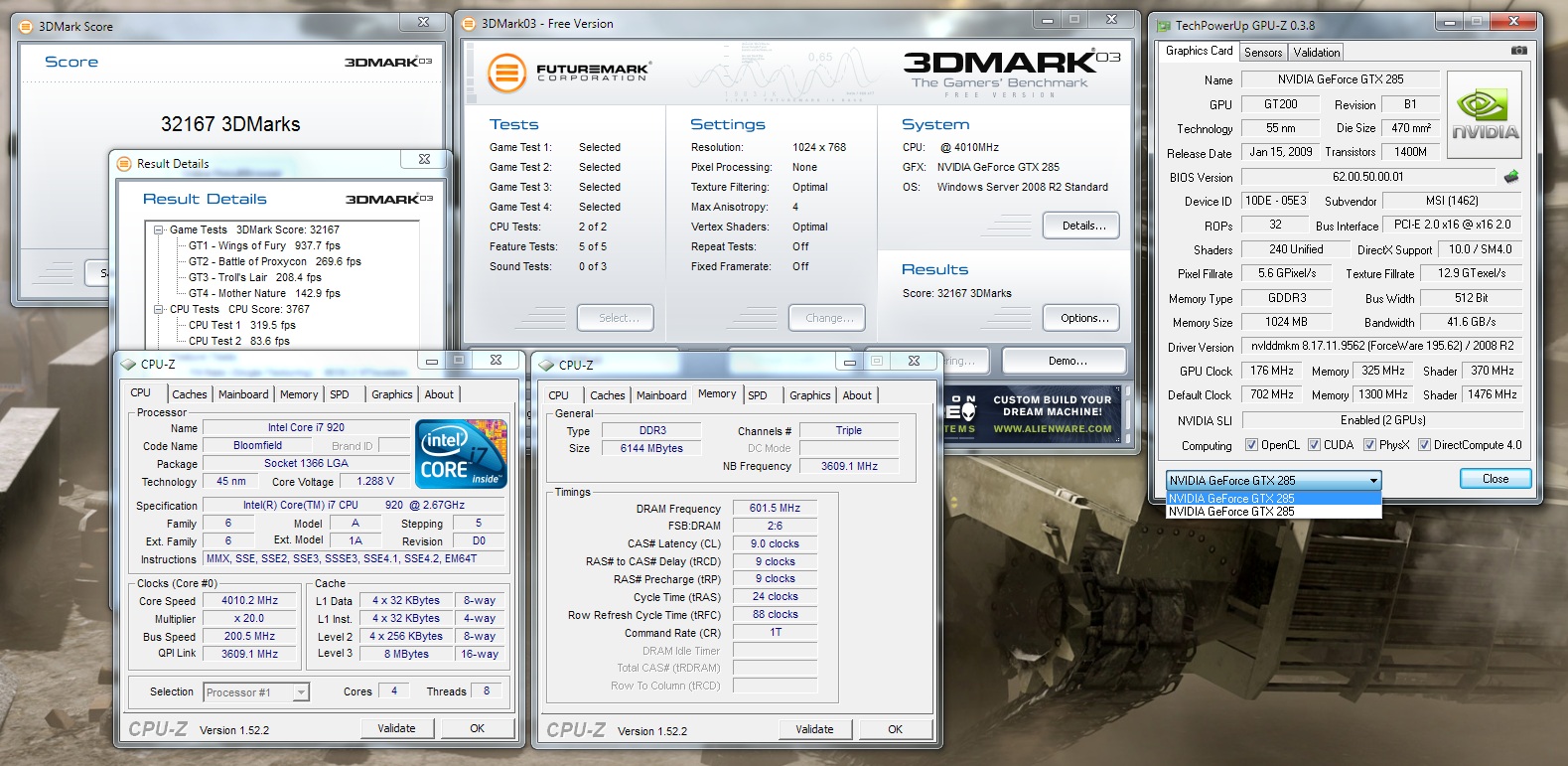Click the 32167 3DMarks score text

coord(230,124)
